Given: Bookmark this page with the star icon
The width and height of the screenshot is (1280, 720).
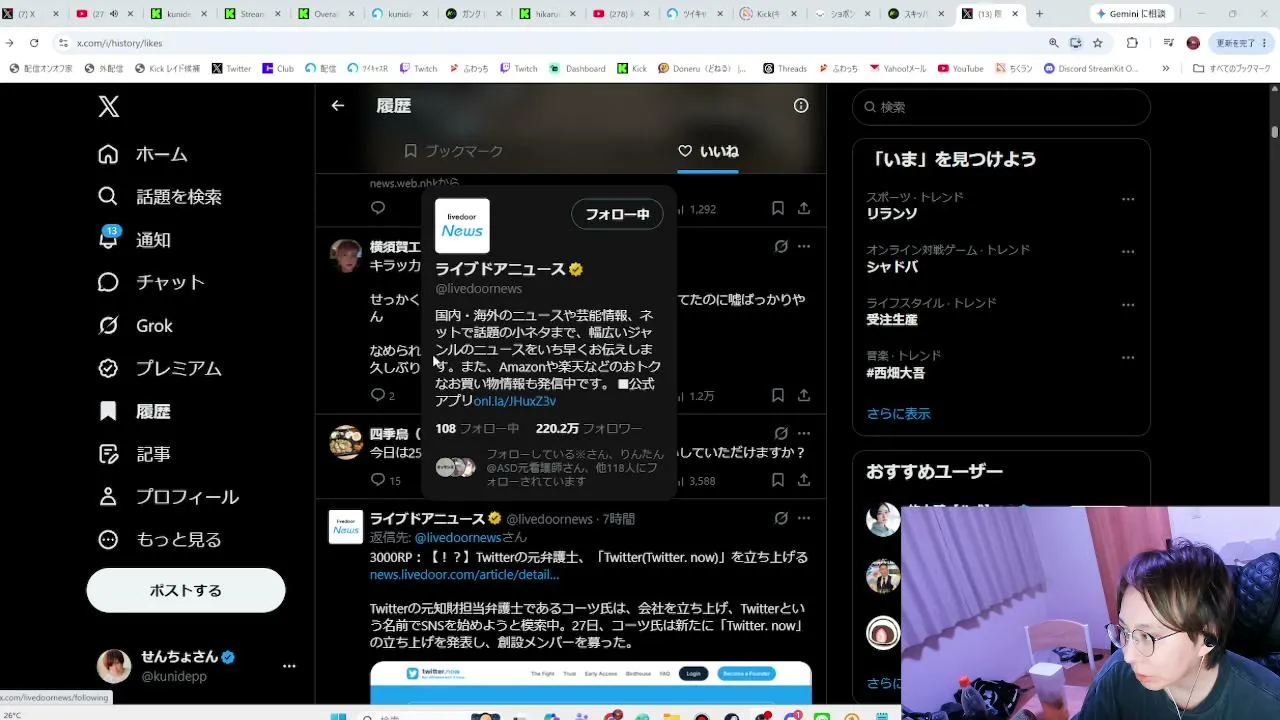Looking at the screenshot, I should [1097, 43].
